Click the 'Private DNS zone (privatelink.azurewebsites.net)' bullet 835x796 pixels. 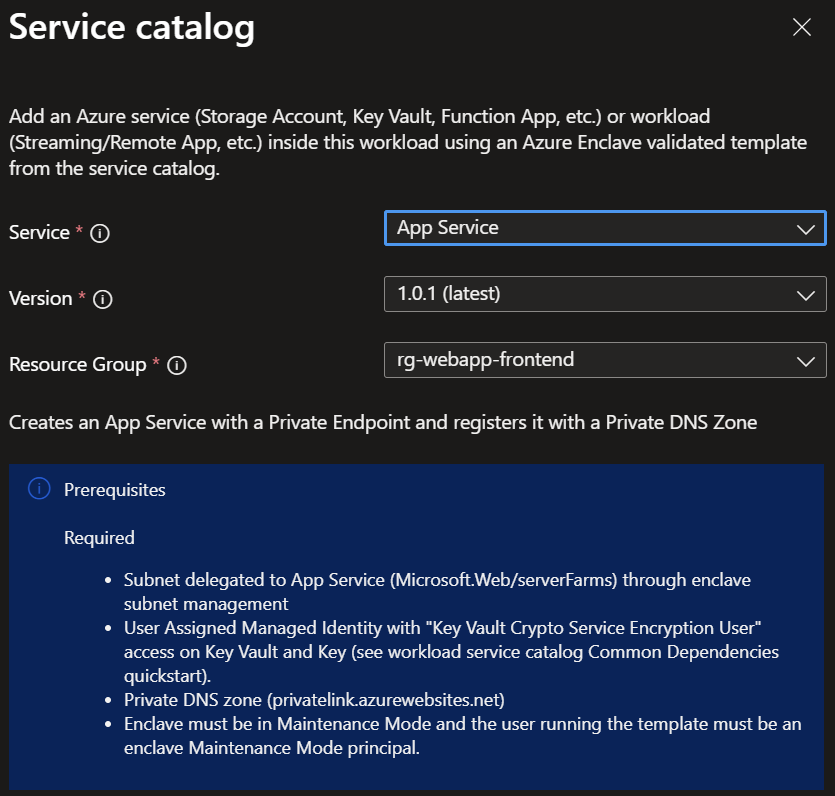pyautogui.click(x=314, y=700)
